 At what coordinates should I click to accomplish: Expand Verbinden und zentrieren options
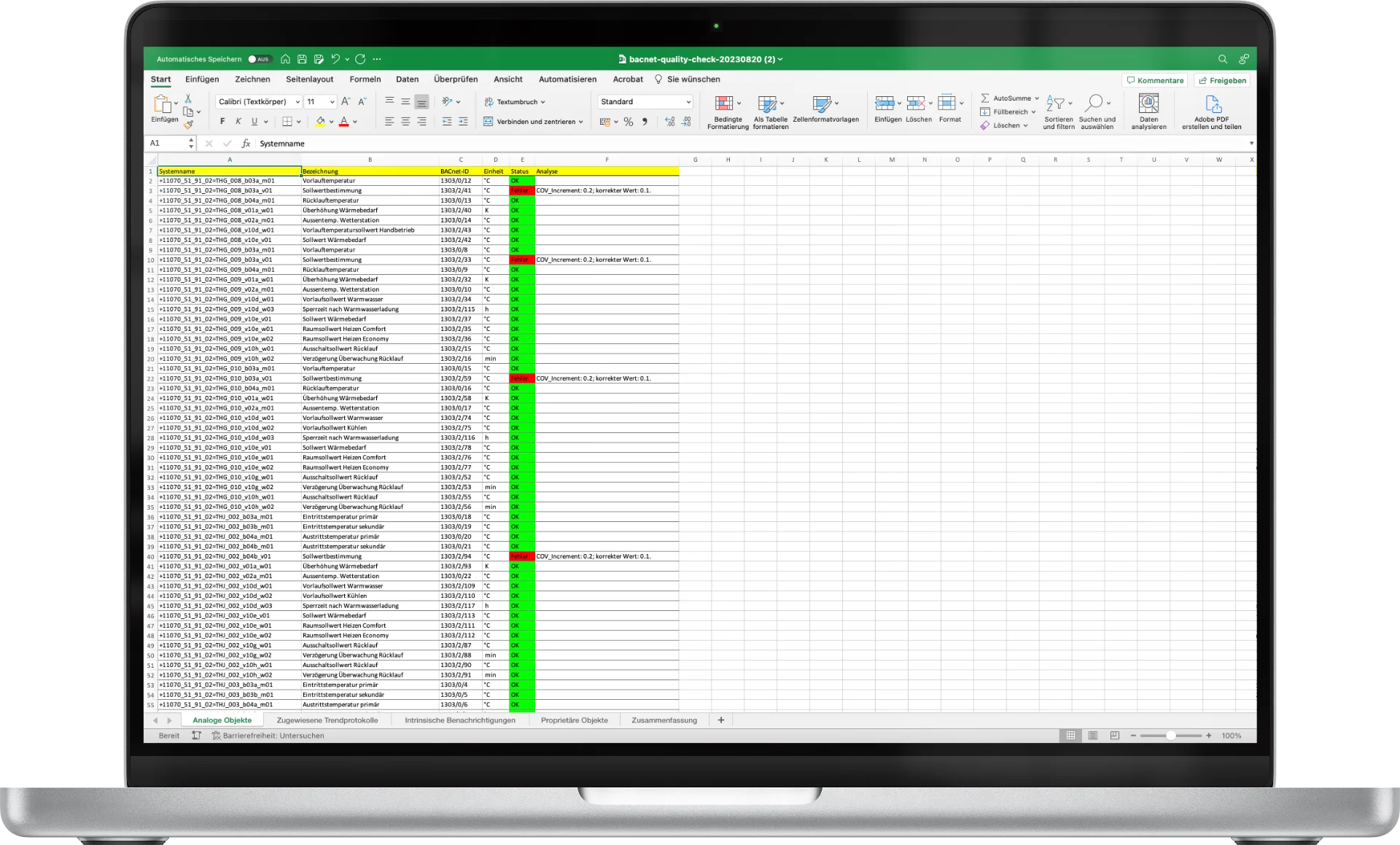[x=581, y=122]
